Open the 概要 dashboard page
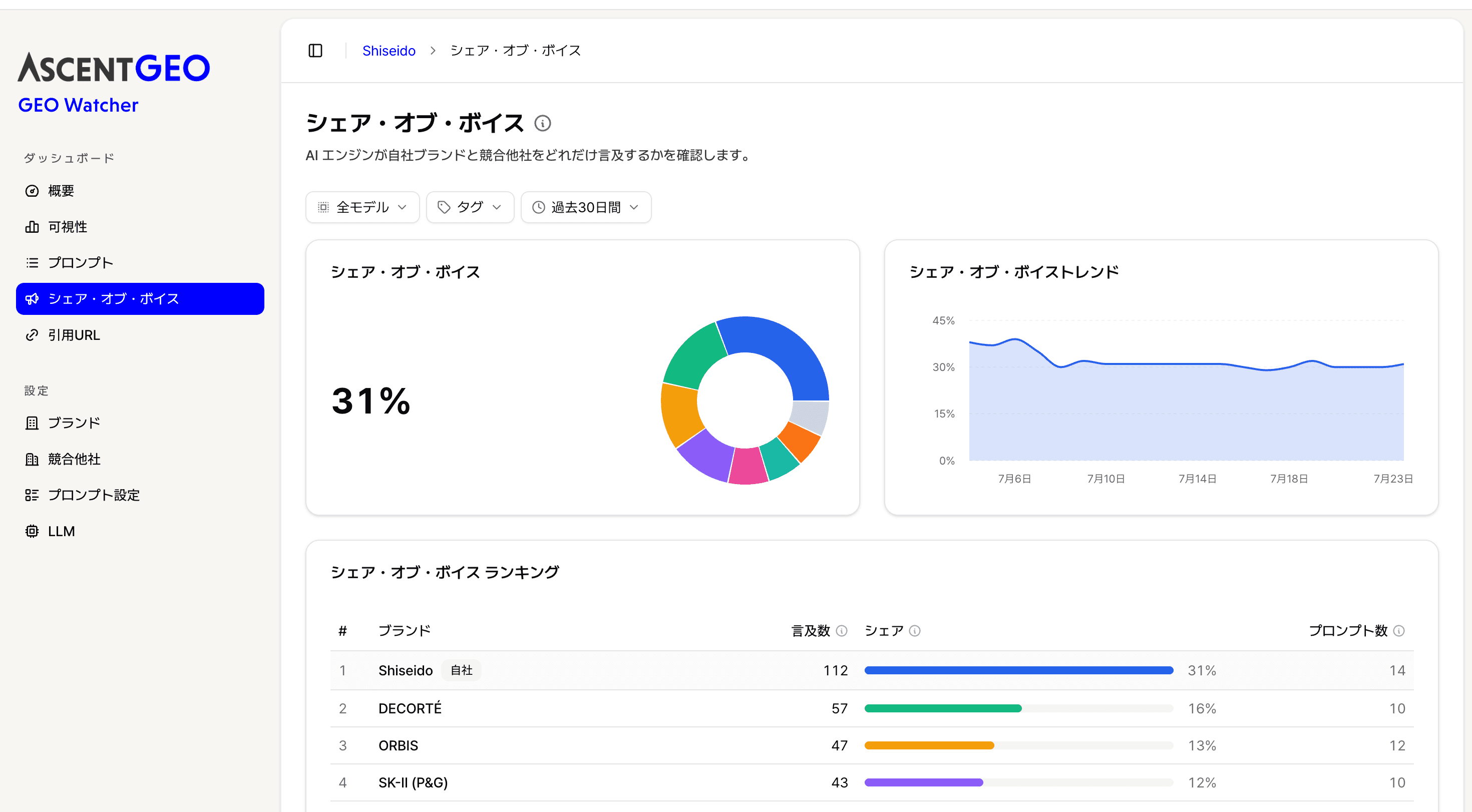 [140, 191]
